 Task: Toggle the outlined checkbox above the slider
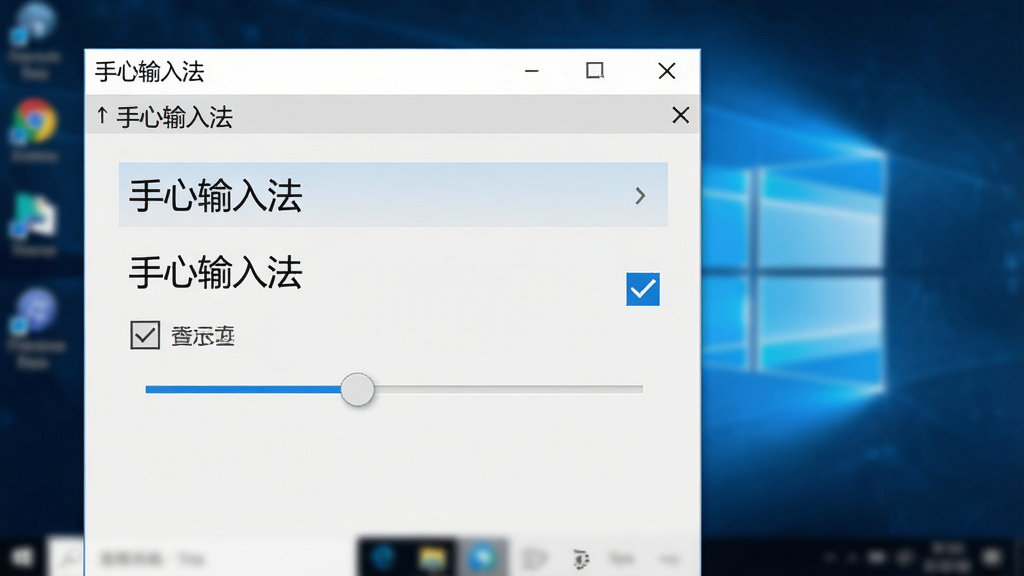(x=145, y=335)
